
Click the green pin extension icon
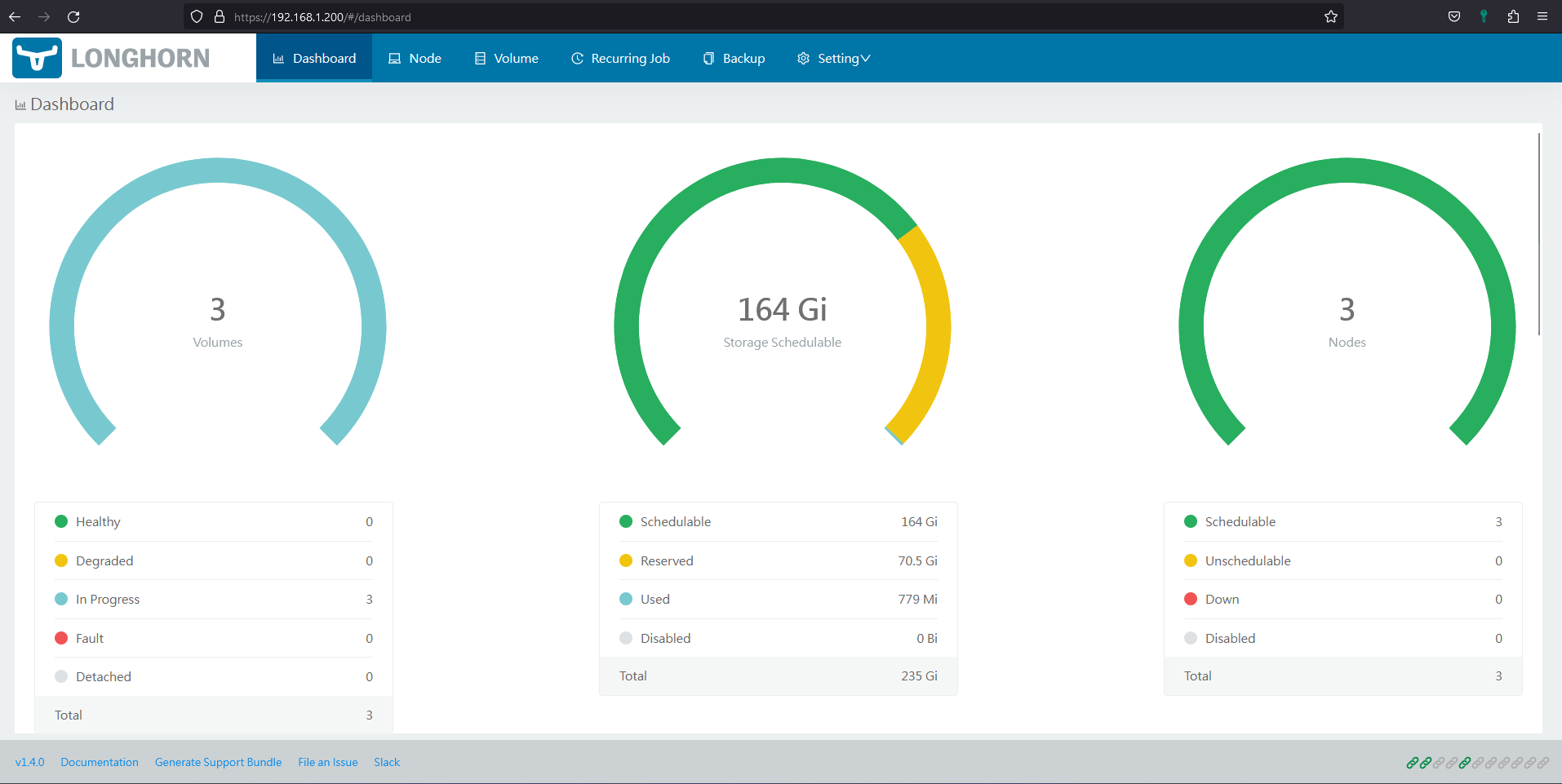click(1484, 16)
